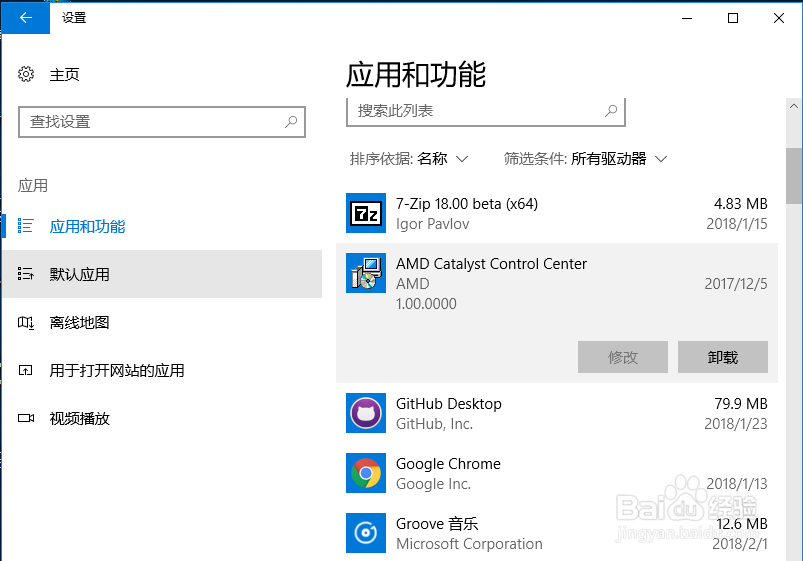Maximize the 设置 window
Image resolution: width=803 pixels, height=561 pixels.
tap(733, 18)
